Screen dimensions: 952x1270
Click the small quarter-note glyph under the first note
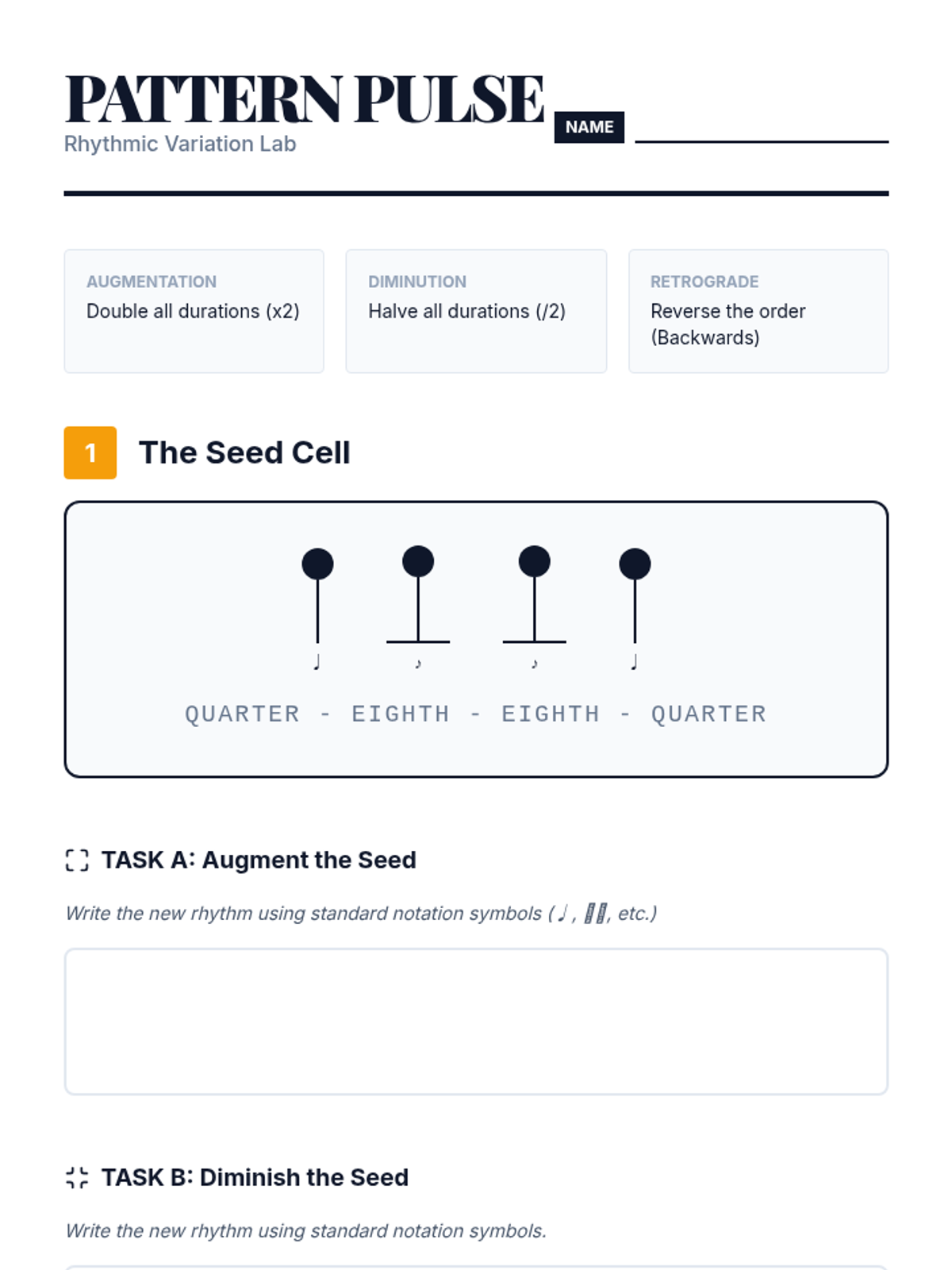(317, 662)
